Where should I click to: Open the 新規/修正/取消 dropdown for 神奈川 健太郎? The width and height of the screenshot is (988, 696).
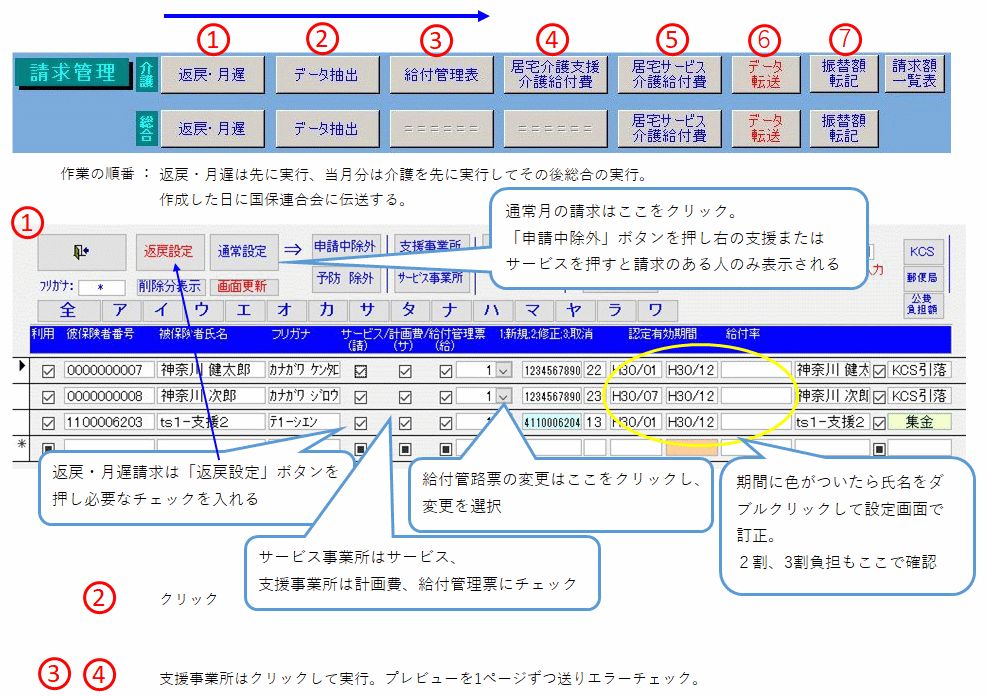[504, 371]
